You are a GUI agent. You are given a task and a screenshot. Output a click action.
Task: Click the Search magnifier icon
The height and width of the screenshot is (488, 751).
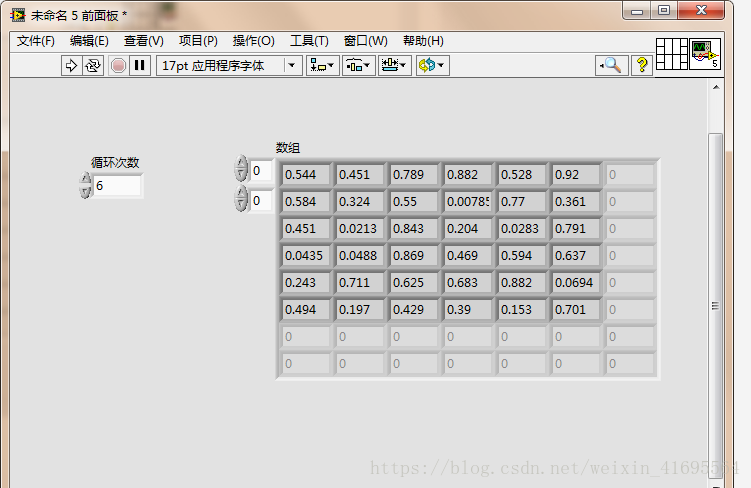point(612,65)
